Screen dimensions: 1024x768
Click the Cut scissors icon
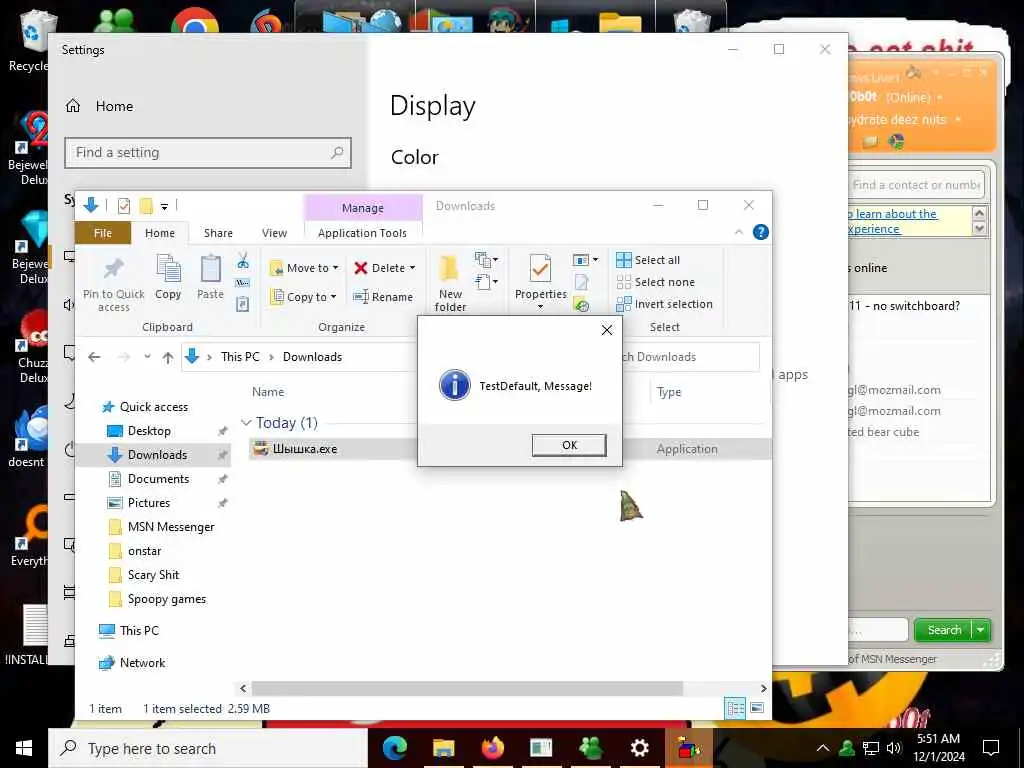[x=243, y=261]
